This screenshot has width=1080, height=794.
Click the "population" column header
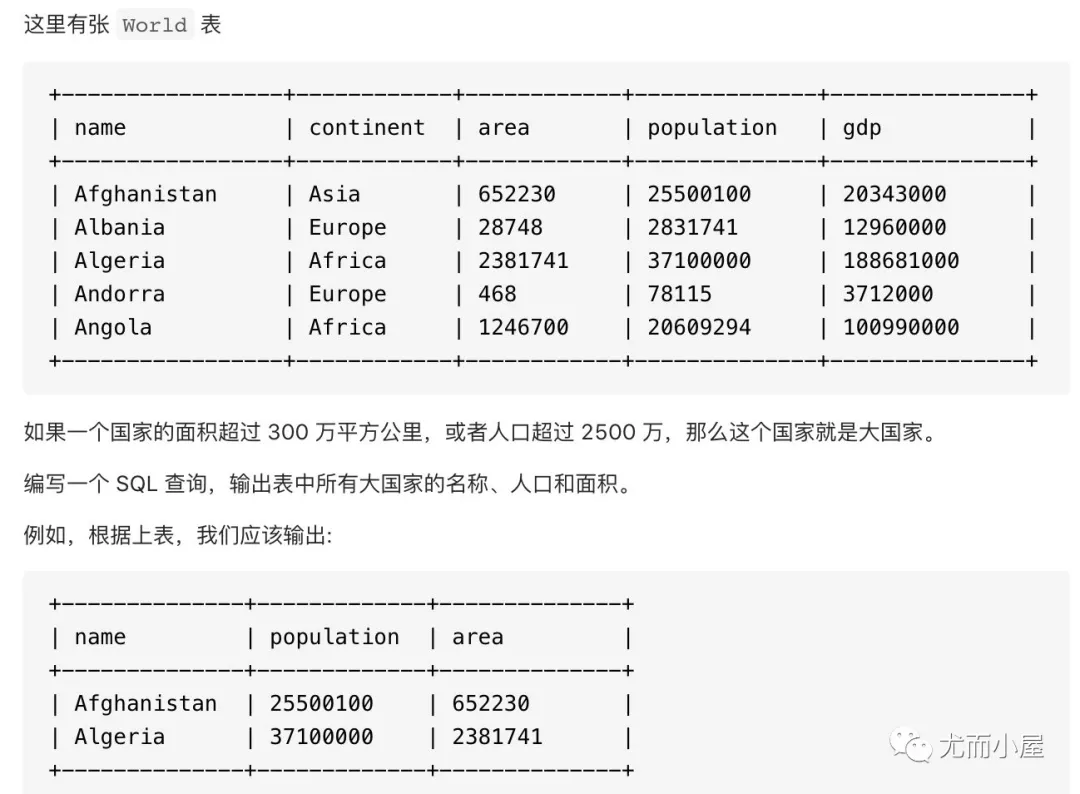point(711,127)
